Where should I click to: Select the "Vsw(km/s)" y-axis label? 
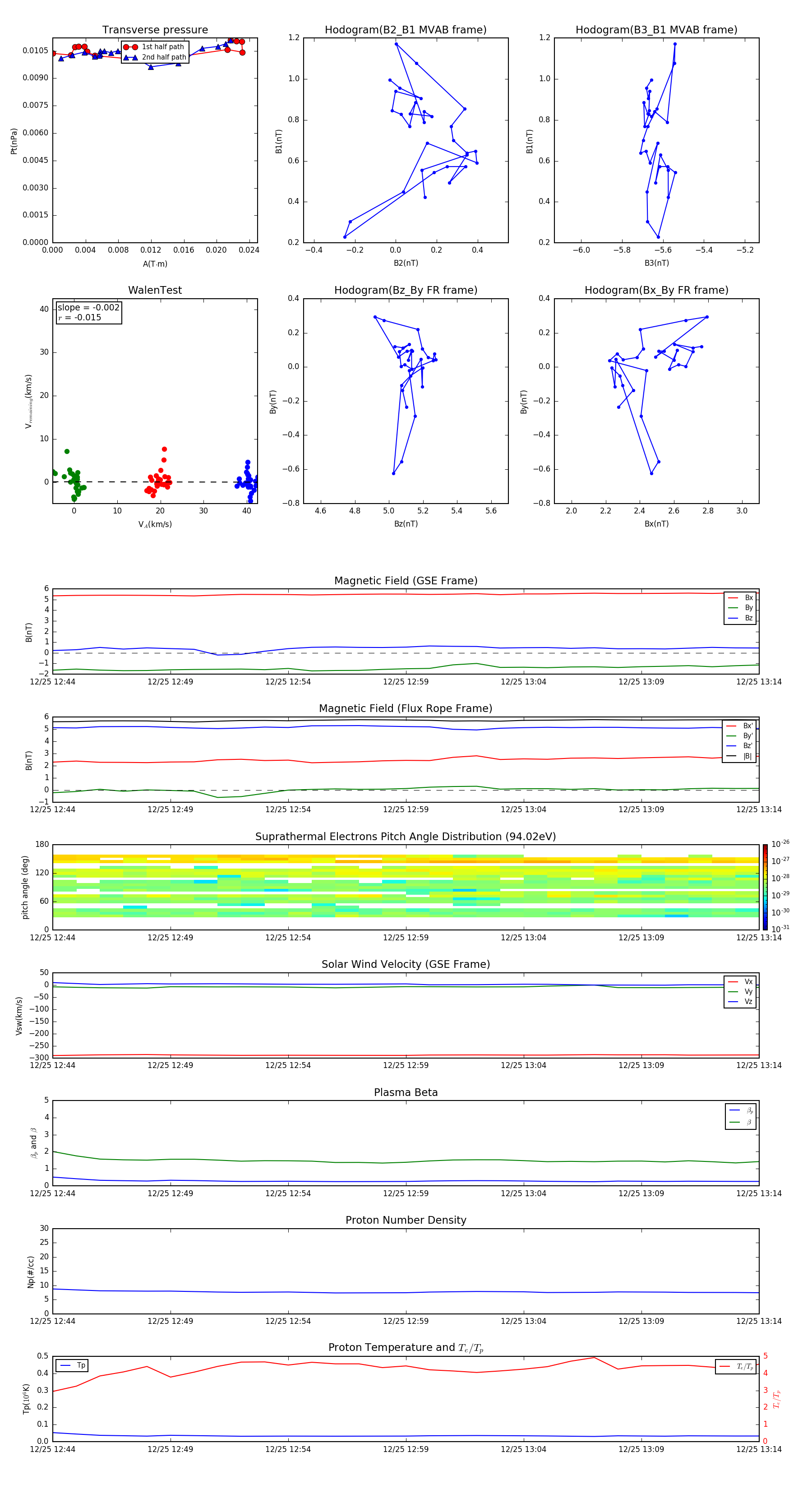(18, 1016)
